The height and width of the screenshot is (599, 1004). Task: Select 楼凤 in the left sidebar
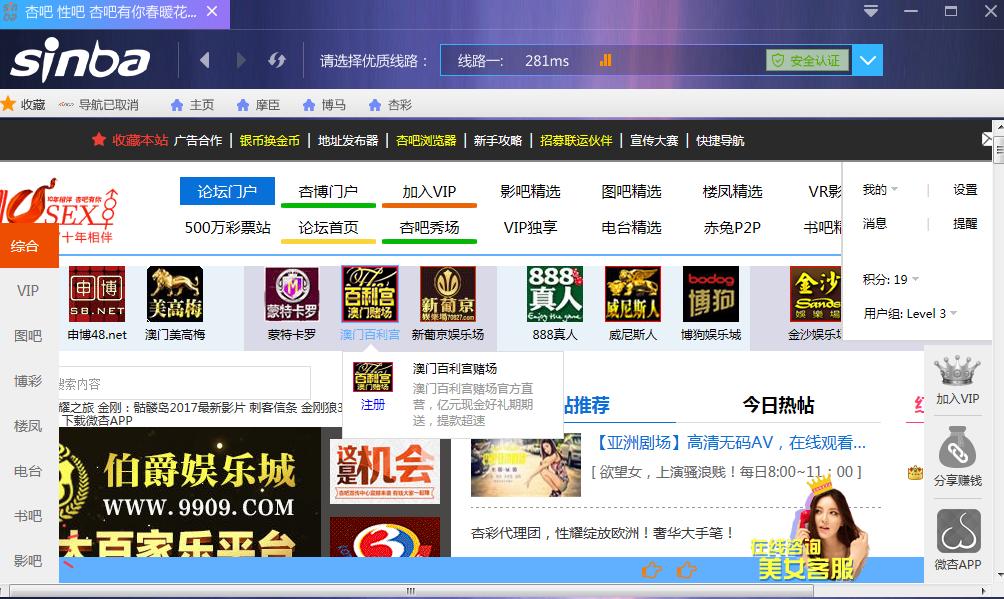[x=28, y=426]
